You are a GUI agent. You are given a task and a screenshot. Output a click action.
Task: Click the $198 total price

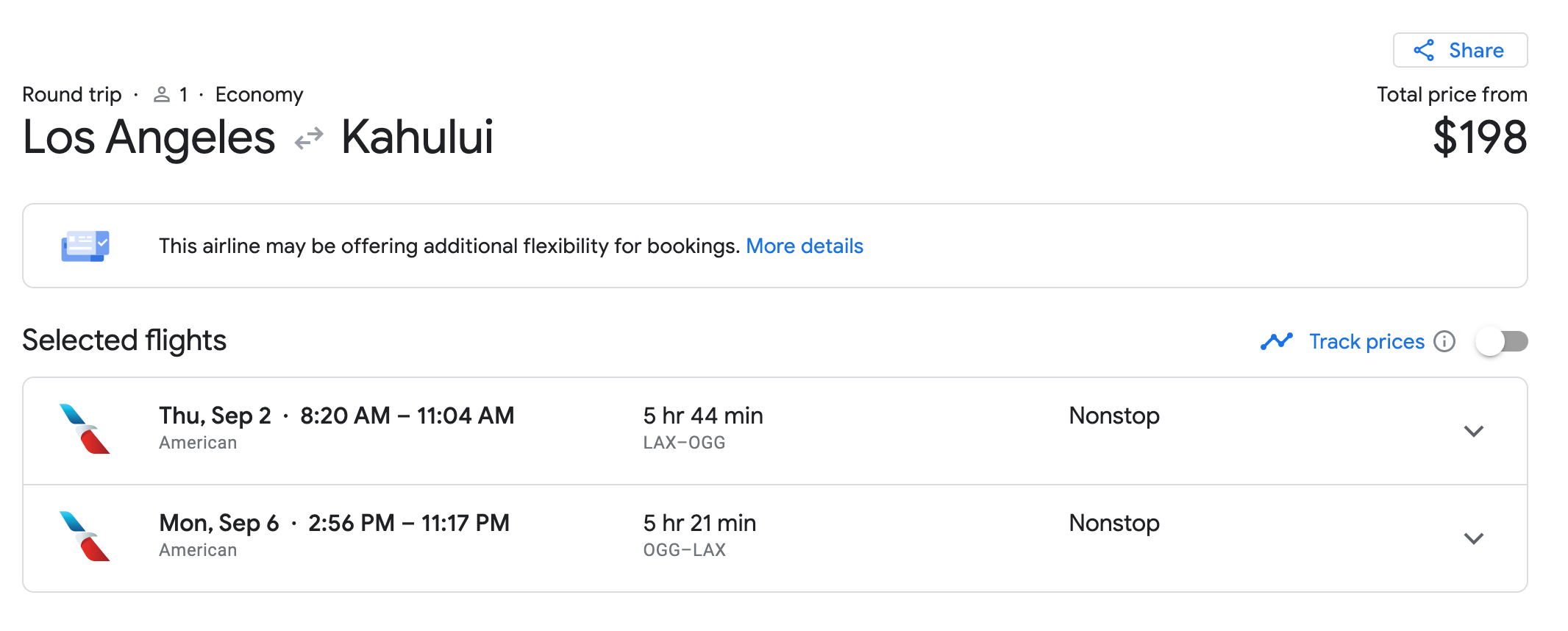[1480, 138]
